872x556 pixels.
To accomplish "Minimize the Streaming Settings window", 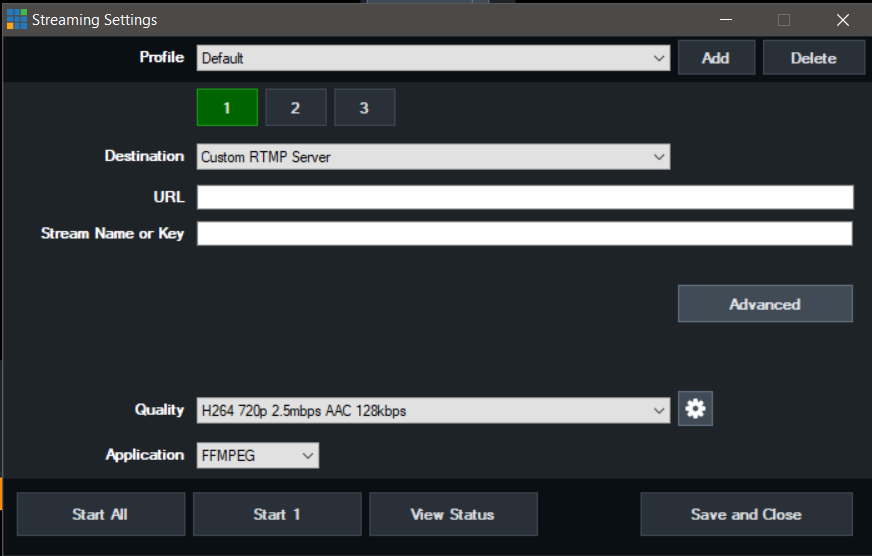I will point(726,20).
